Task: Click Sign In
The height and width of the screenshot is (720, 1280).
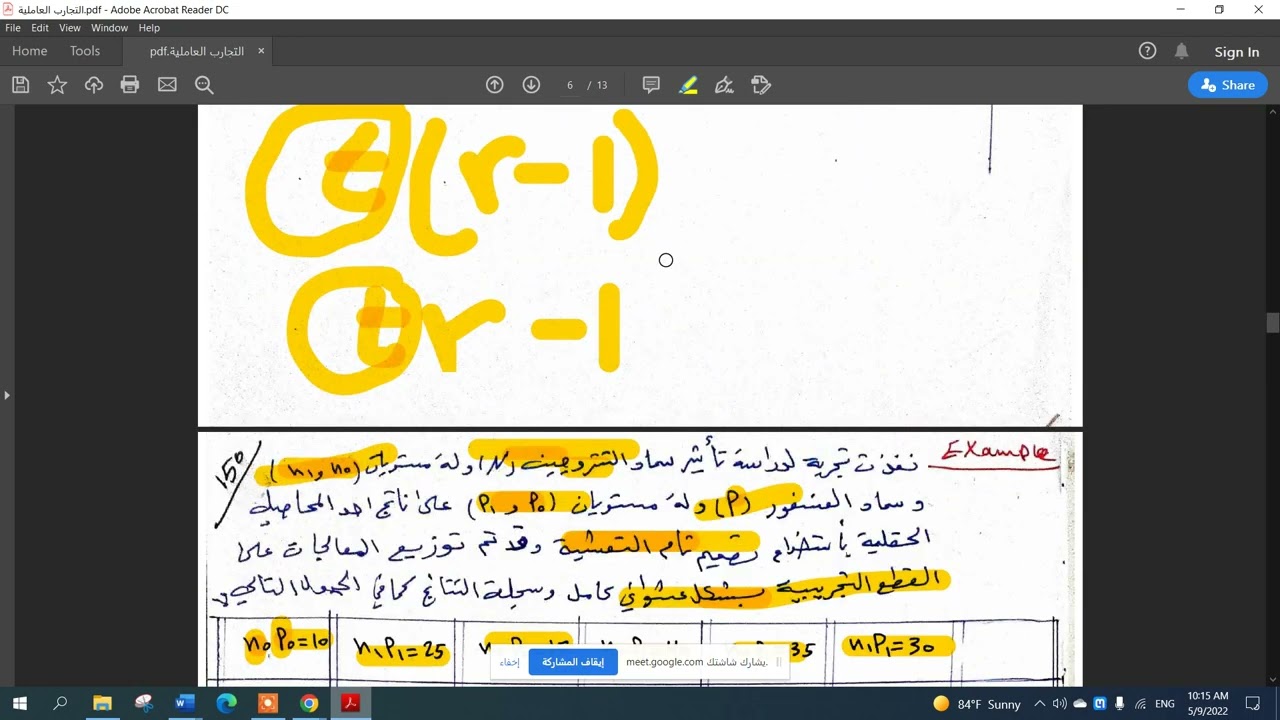Action: 1237,52
